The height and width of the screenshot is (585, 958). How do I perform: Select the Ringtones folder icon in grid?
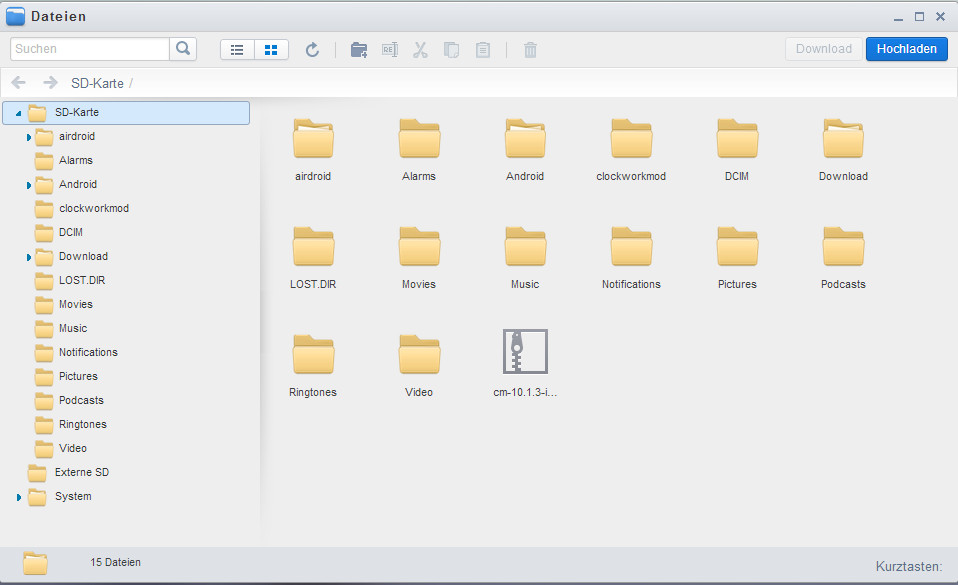[313, 355]
